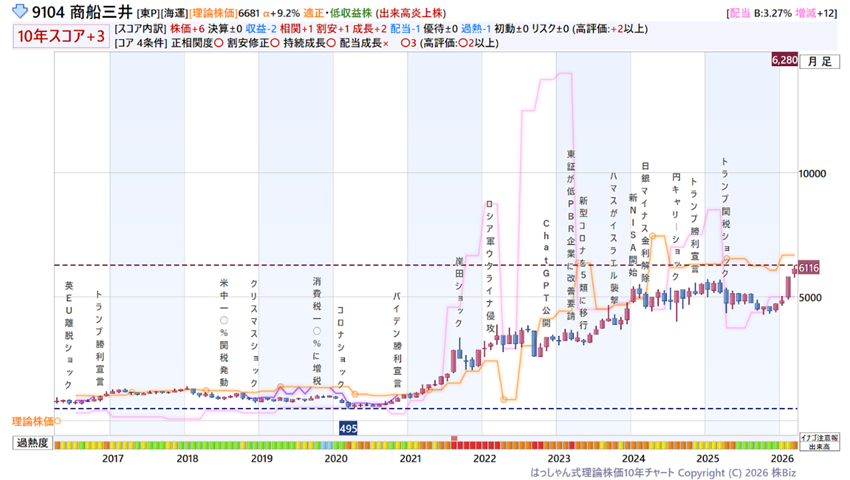
Task: Click the 495 low price marker
Action: 348,427
